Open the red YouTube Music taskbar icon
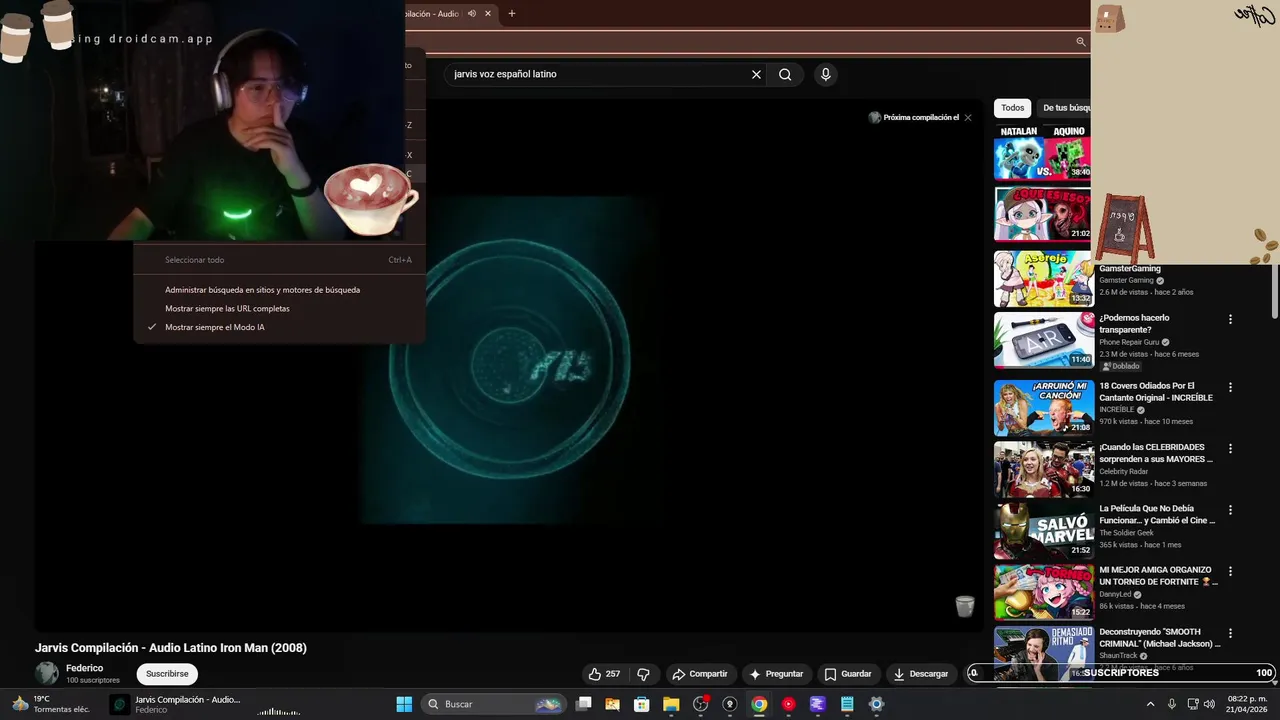1280x720 pixels. pos(788,704)
